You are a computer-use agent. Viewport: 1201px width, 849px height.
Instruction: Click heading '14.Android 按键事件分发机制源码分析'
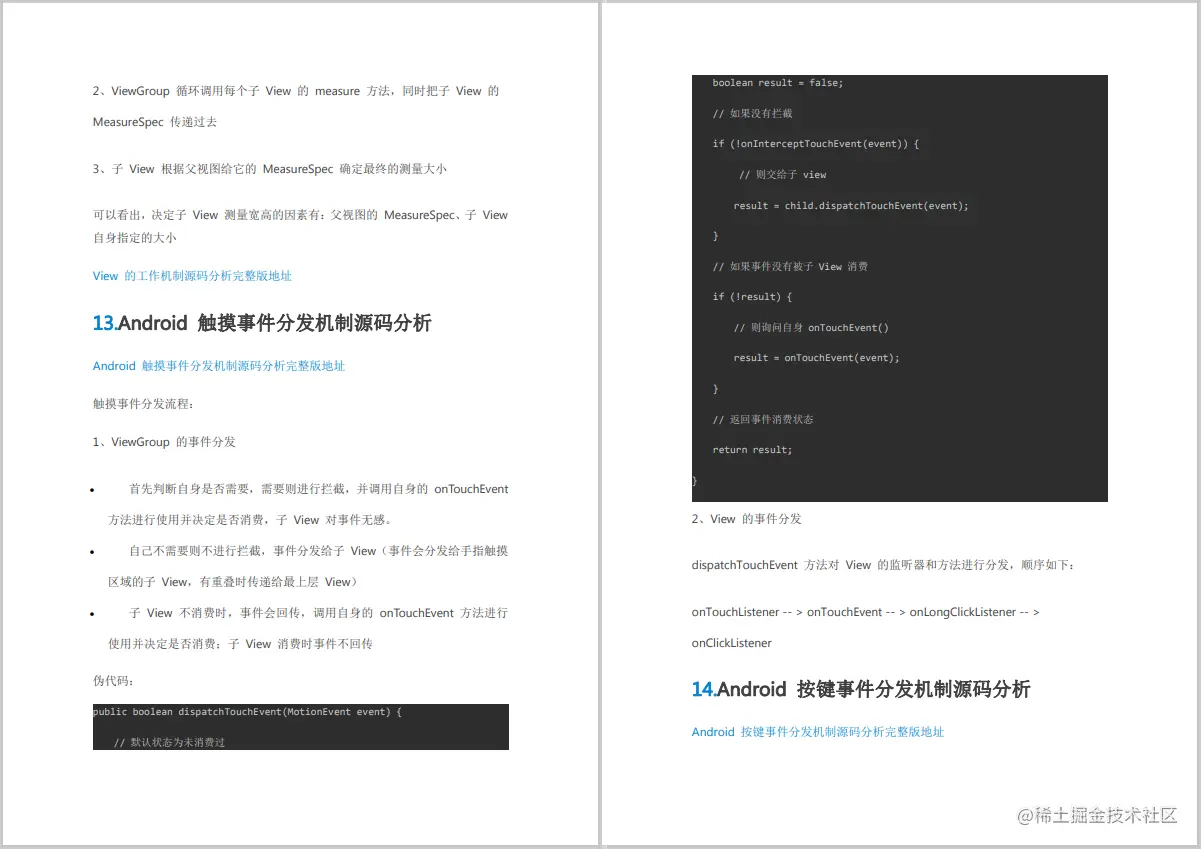pyautogui.click(x=861, y=689)
